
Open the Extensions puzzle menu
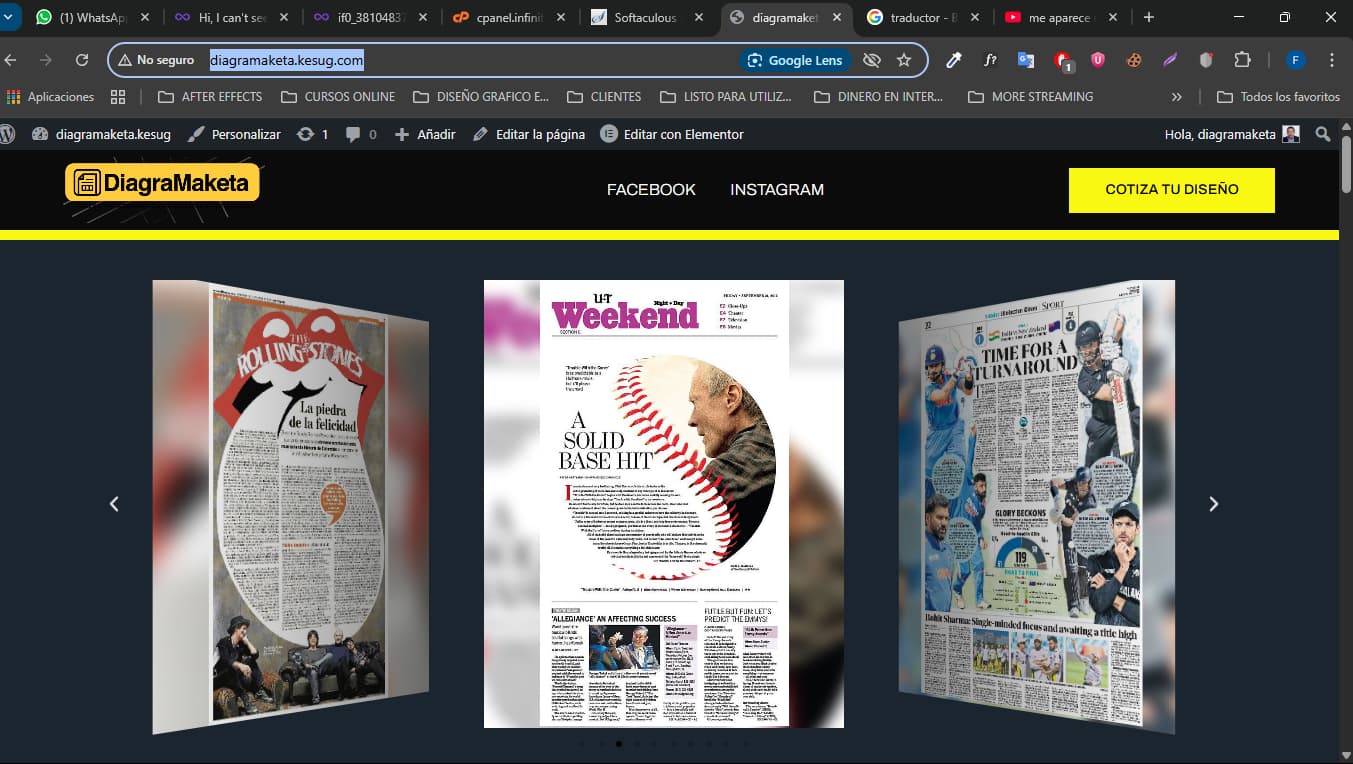click(x=1242, y=60)
